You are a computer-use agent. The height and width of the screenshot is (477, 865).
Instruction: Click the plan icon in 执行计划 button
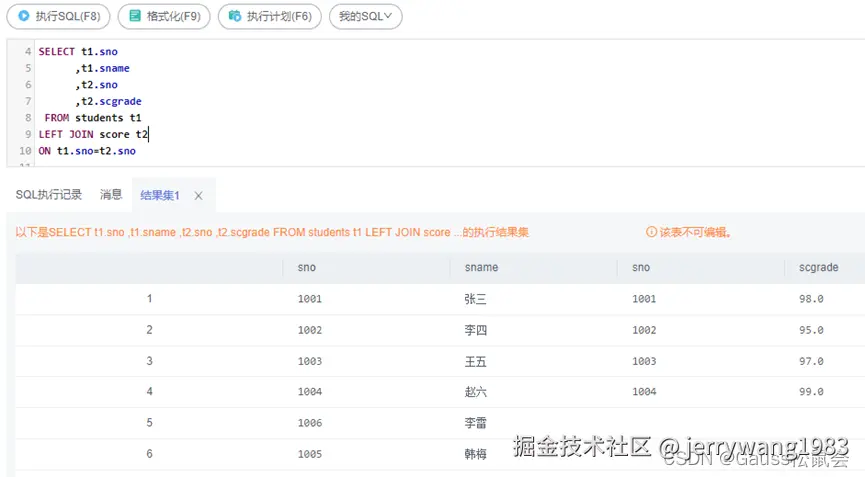tap(235, 16)
